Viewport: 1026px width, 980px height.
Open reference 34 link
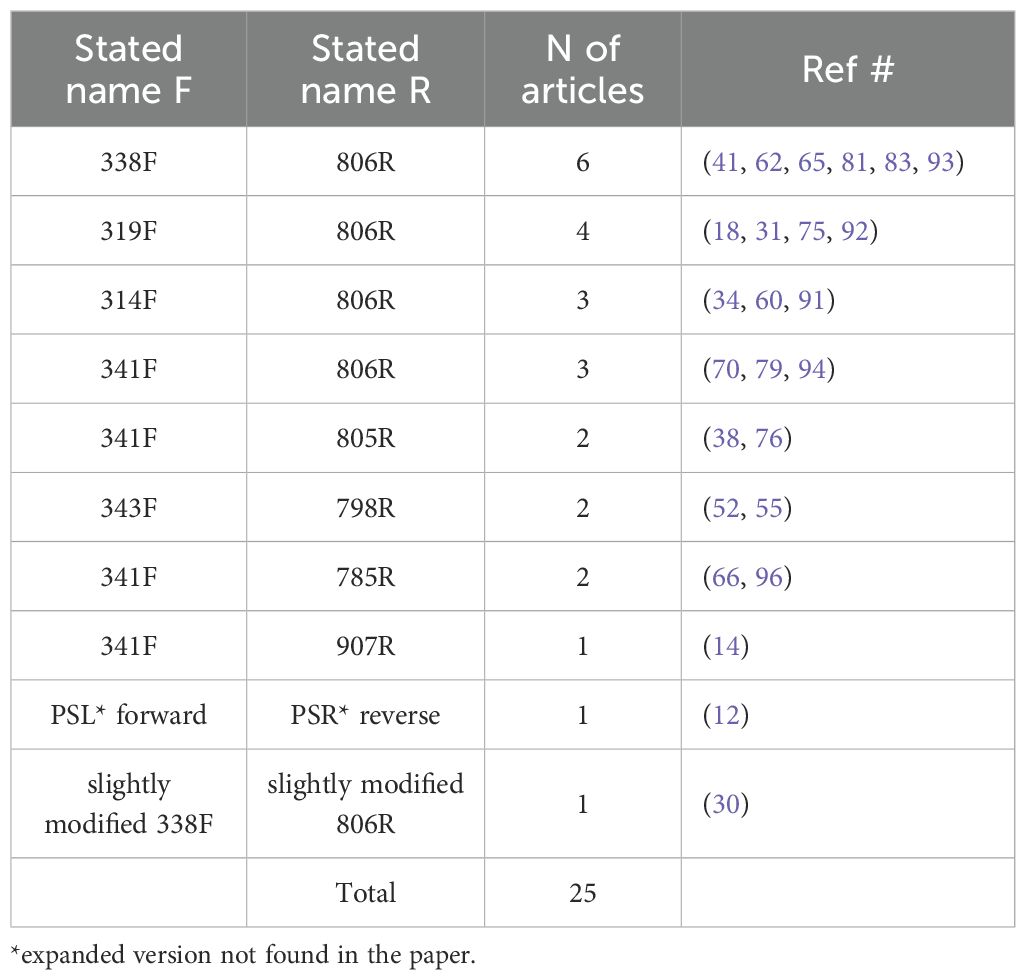tap(726, 301)
